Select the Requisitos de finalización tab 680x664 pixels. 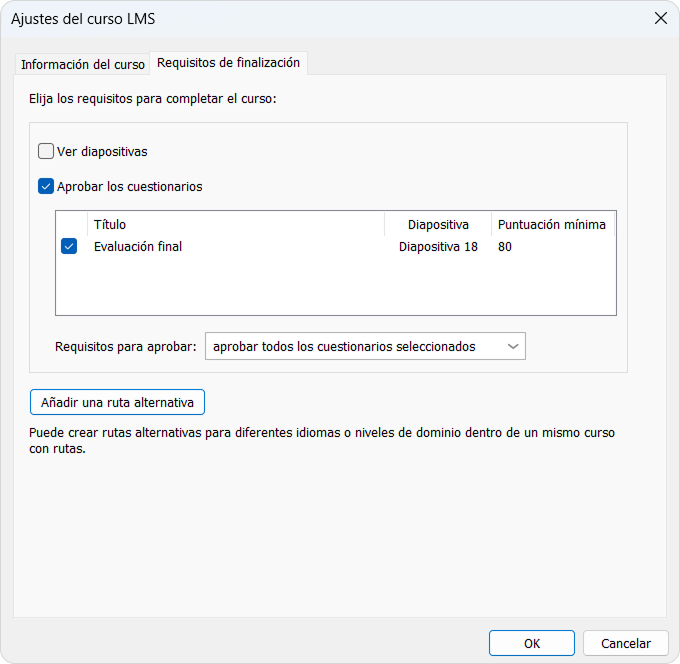click(228, 63)
